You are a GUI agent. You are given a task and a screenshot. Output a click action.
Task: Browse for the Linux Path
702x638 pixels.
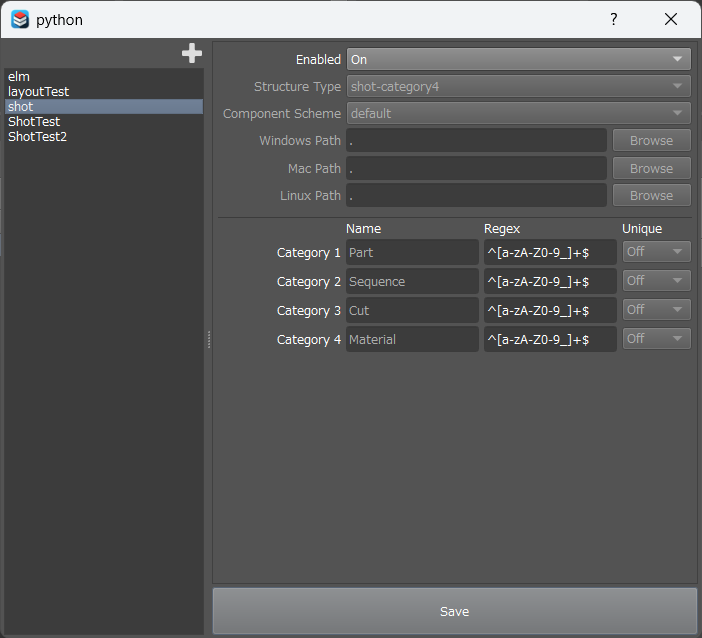click(651, 195)
